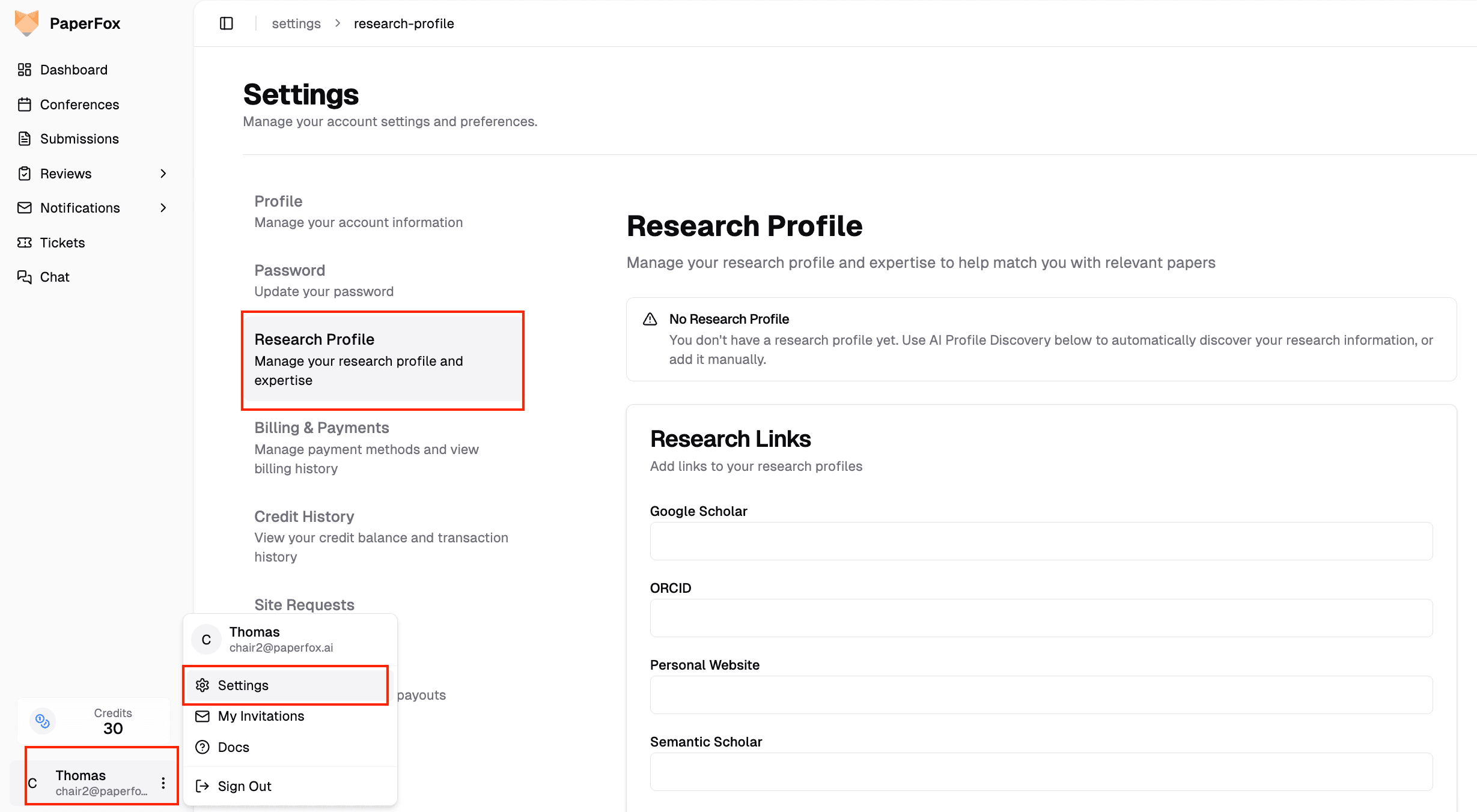
Task: Open the Submissions section
Action: point(79,139)
